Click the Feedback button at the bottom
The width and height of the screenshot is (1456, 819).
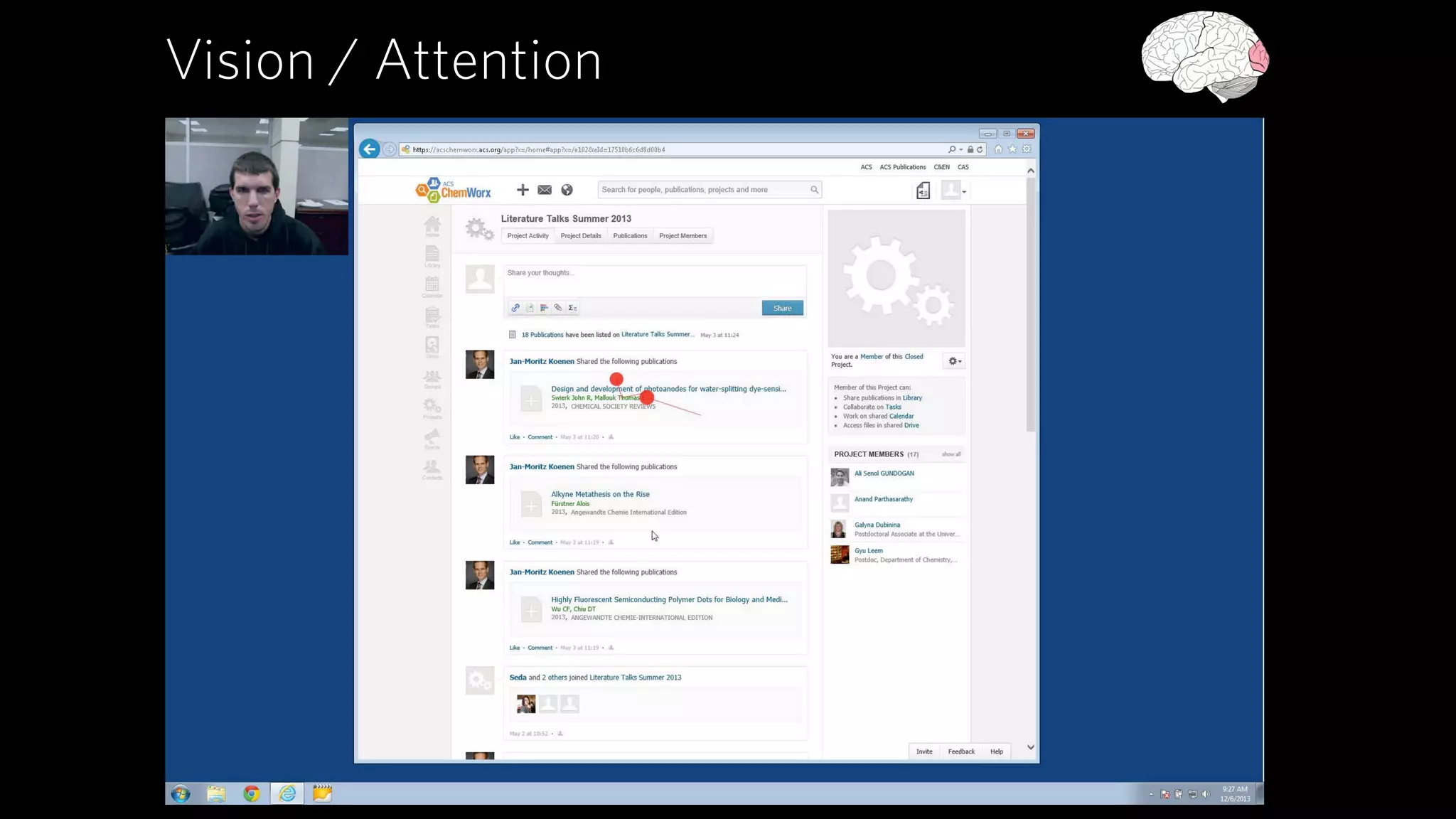pos(961,751)
